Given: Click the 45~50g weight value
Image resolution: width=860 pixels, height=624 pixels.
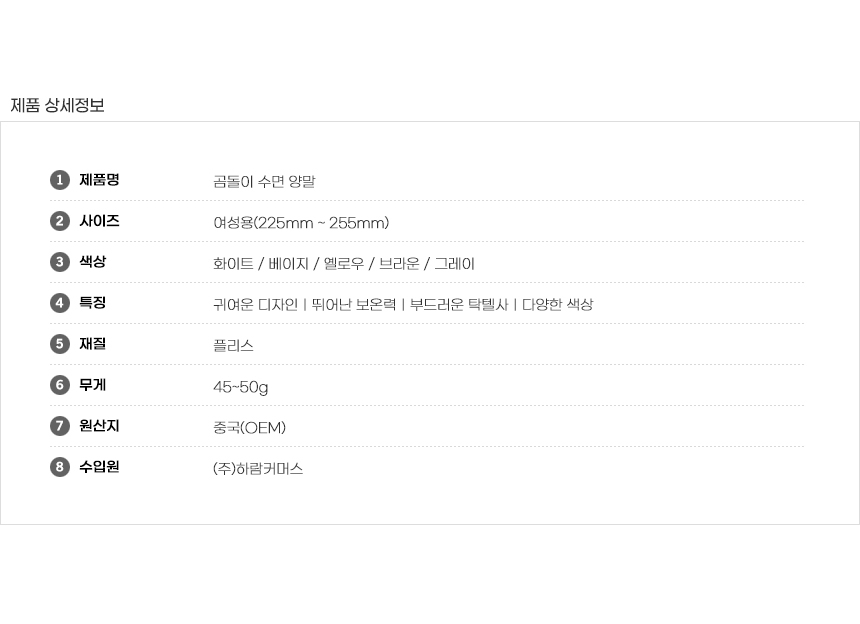Looking at the screenshot, I should pos(240,387).
